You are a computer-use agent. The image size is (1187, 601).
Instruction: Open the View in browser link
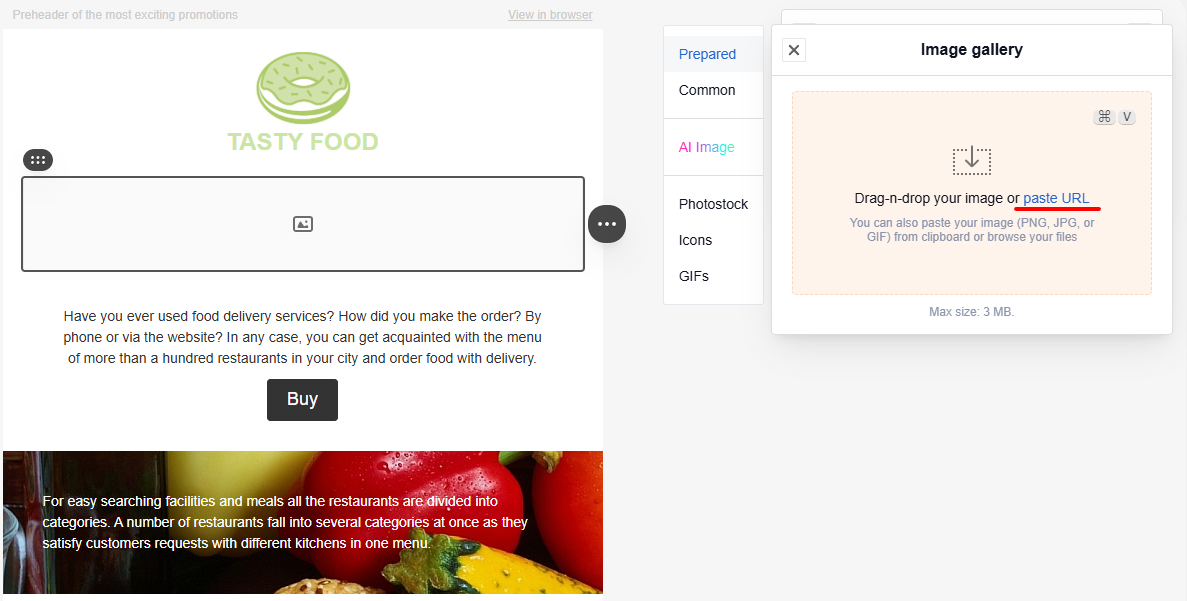[x=550, y=14]
